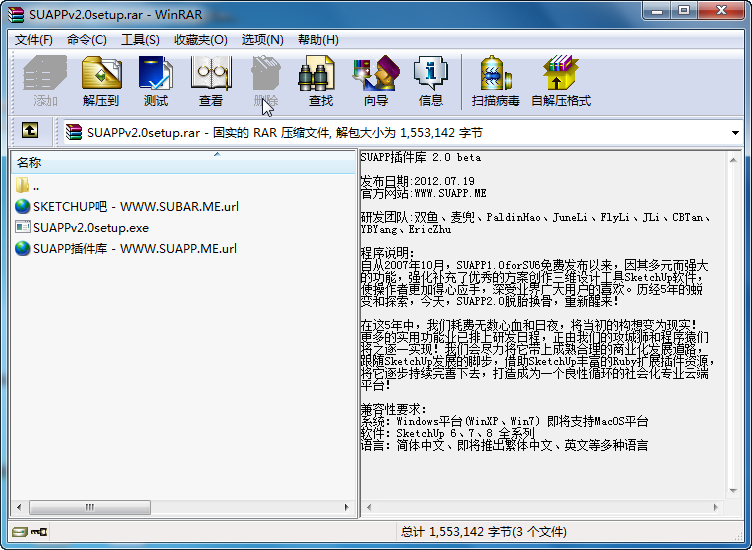Click WinRAR icon in title bar

[x=16, y=14]
